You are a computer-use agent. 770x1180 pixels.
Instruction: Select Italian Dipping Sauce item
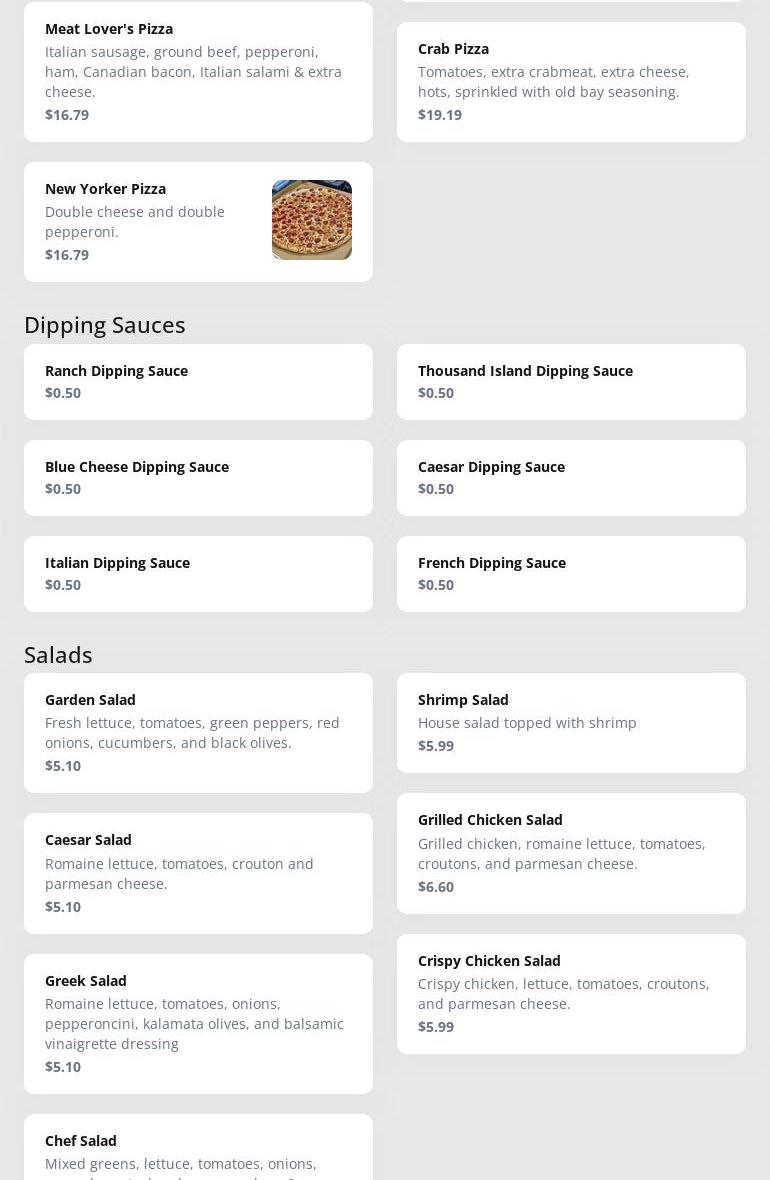click(x=198, y=573)
